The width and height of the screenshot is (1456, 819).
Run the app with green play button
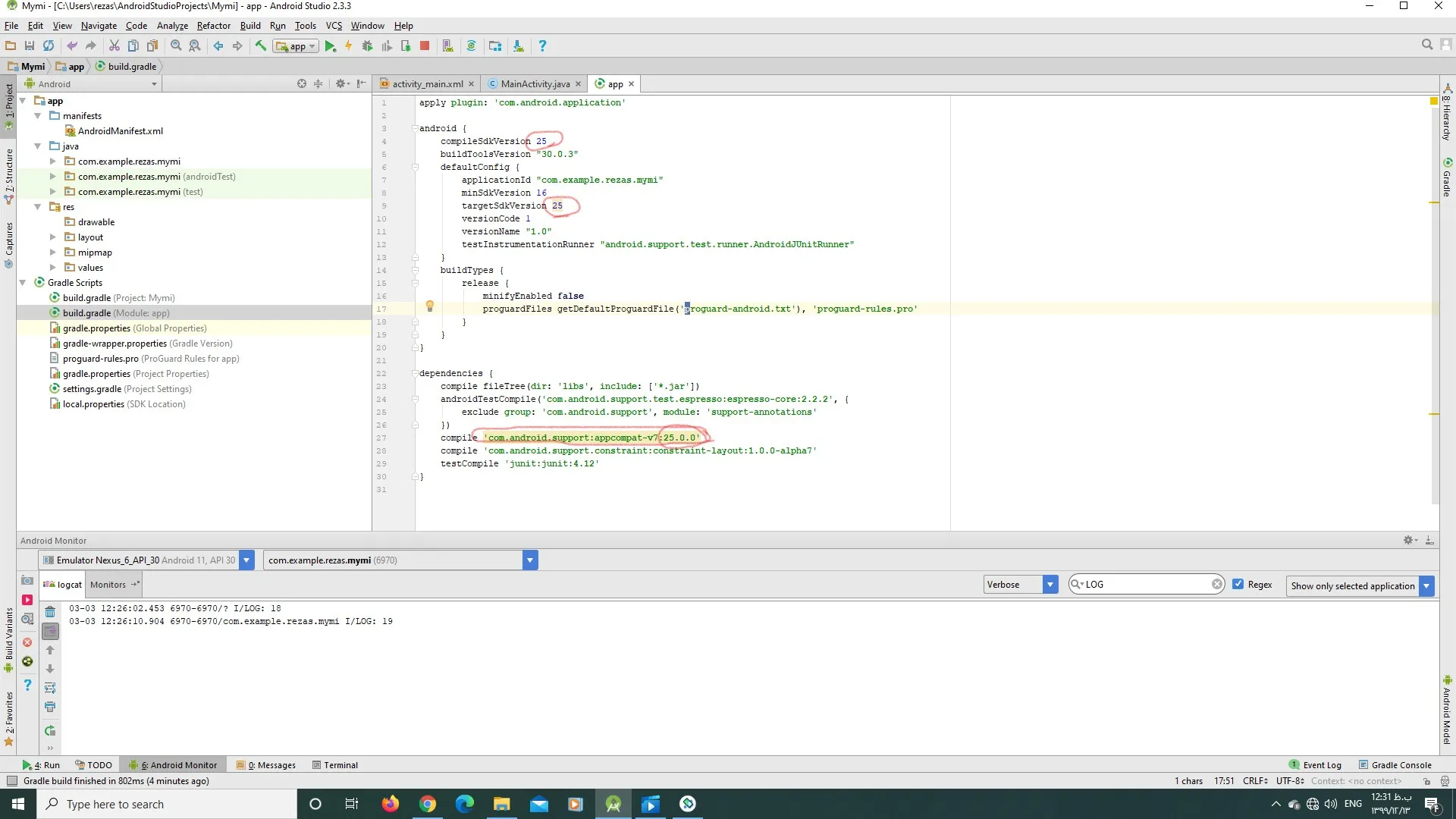pos(330,46)
